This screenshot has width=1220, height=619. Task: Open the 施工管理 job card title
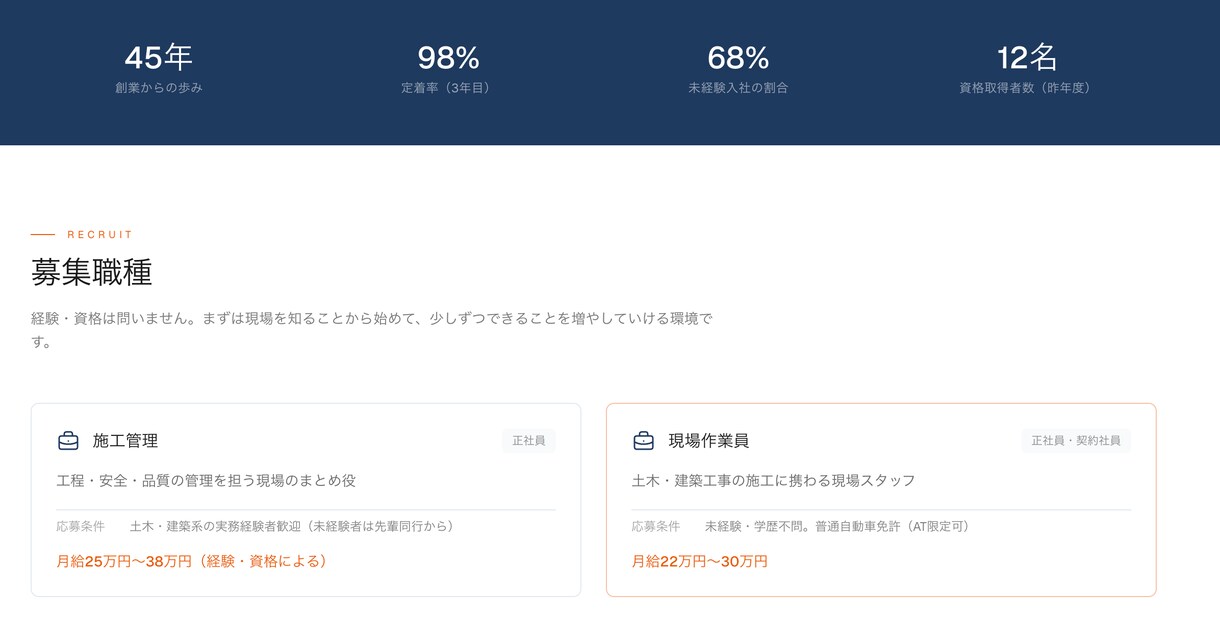coord(125,441)
